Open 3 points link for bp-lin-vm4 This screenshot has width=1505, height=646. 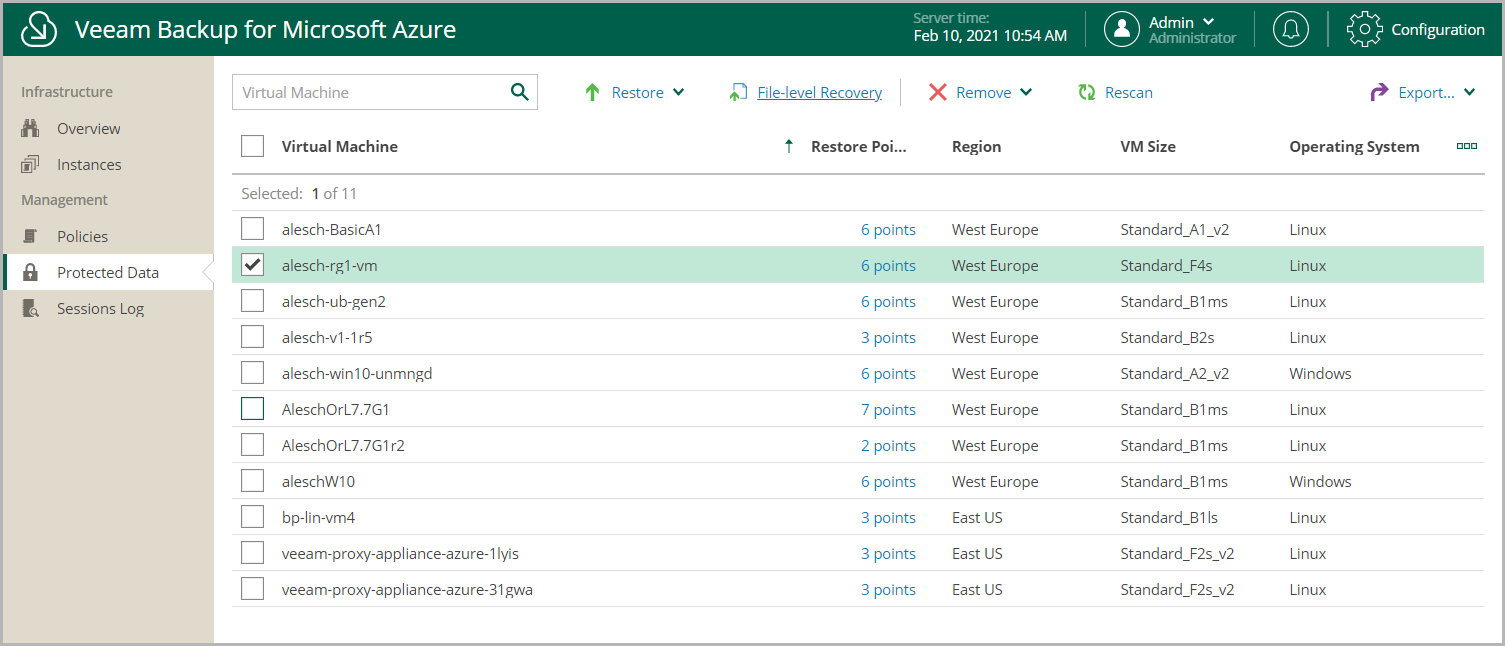point(888,517)
